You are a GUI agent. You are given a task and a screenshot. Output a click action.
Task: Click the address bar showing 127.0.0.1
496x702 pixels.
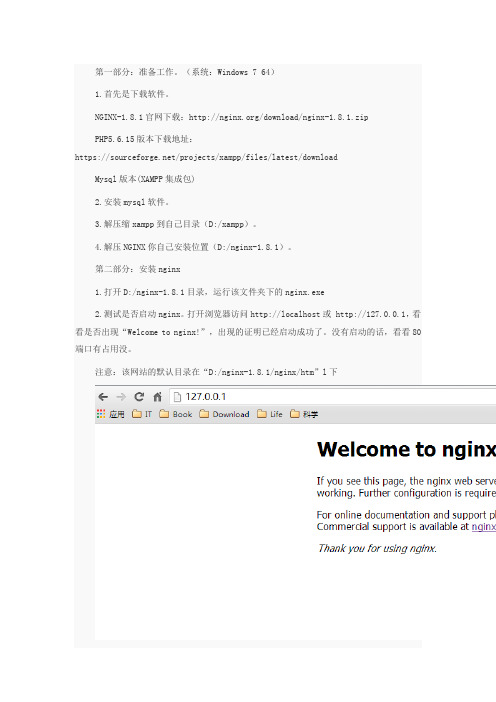click(x=333, y=397)
